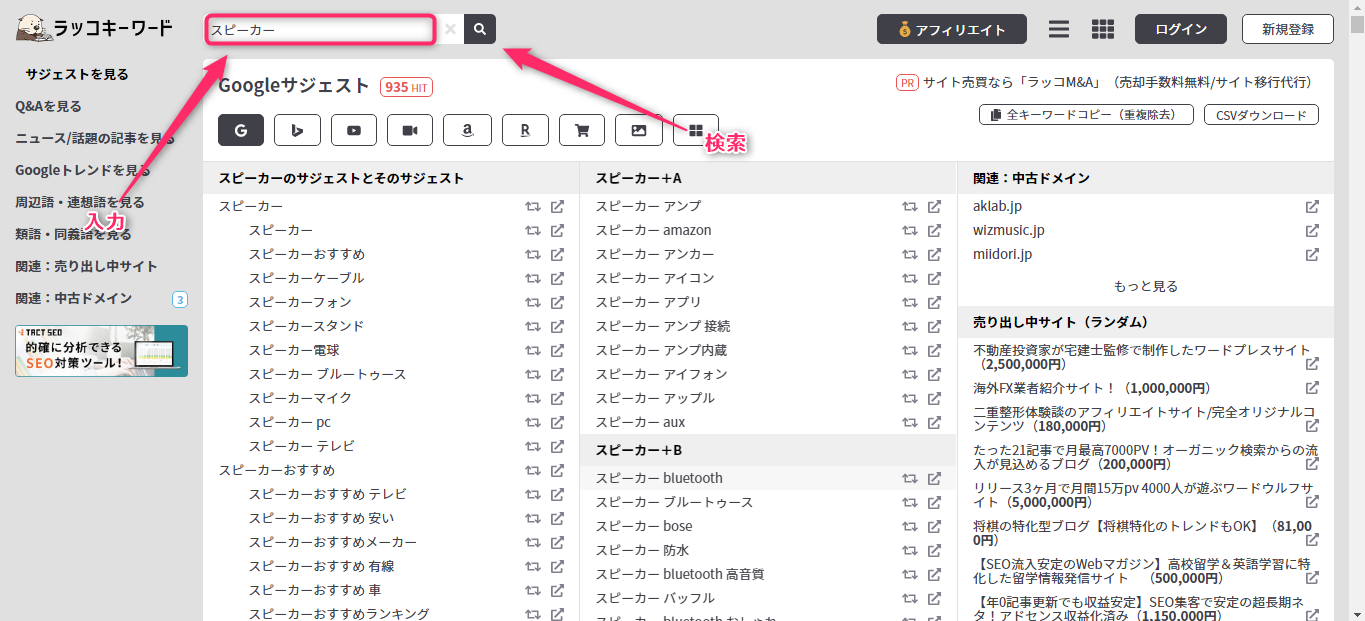Screen dimensions: 1365x621
Task: Open the video camera suggestions source icon
Action: pos(409,129)
